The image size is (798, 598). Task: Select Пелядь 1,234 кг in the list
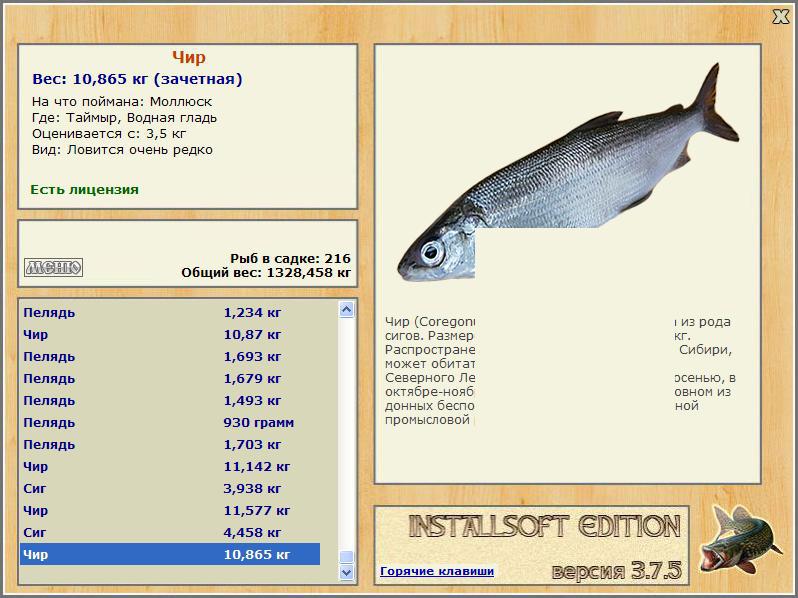170,312
